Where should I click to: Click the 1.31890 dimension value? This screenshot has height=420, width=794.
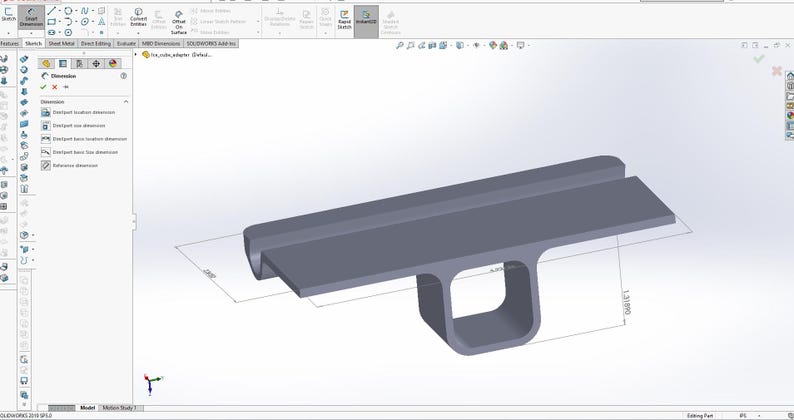[626, 302]
